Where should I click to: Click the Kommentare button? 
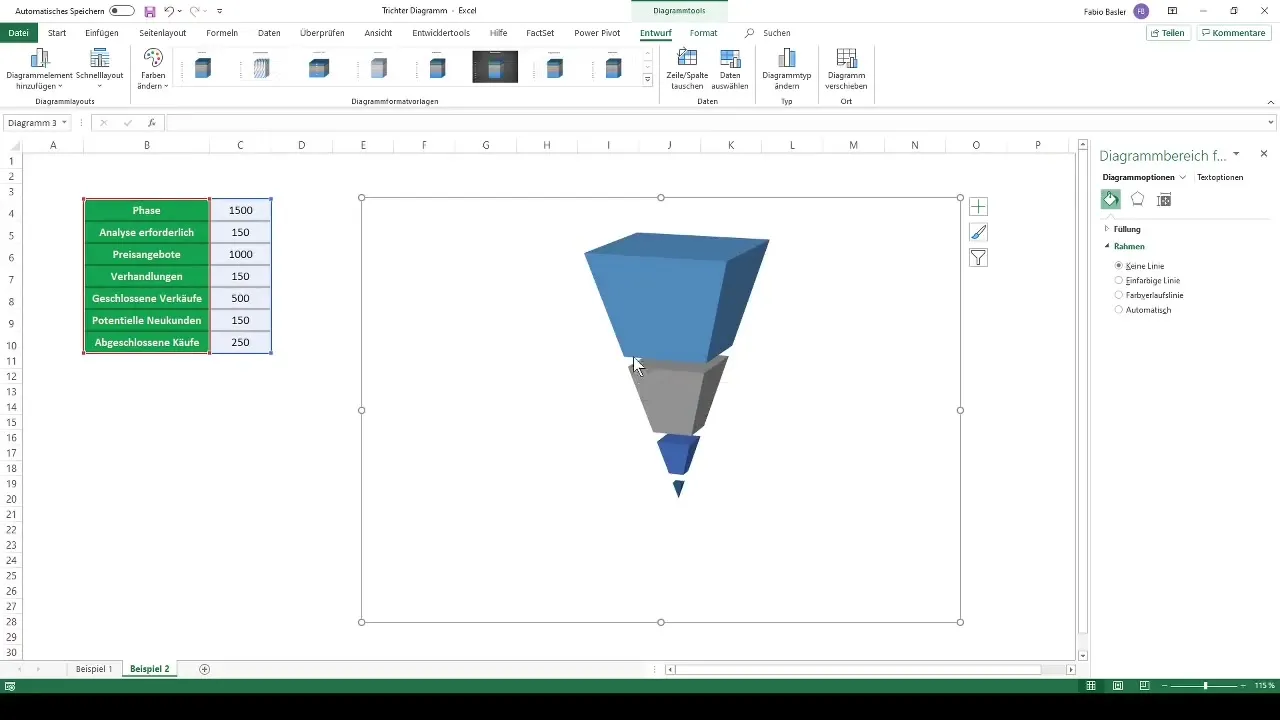[x=1233, y=33]
